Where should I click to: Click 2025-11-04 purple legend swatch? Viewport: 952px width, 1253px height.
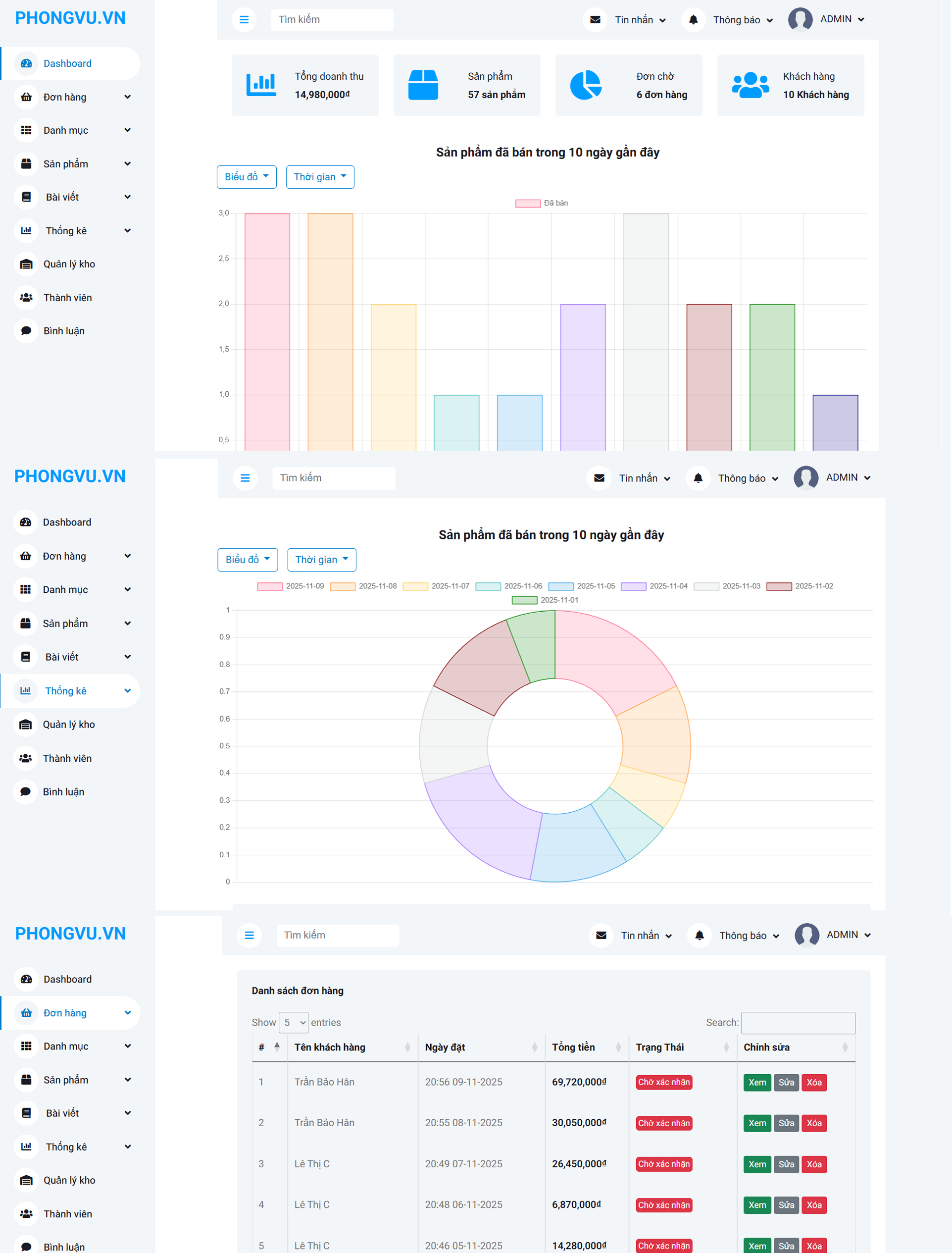(634, 586)
